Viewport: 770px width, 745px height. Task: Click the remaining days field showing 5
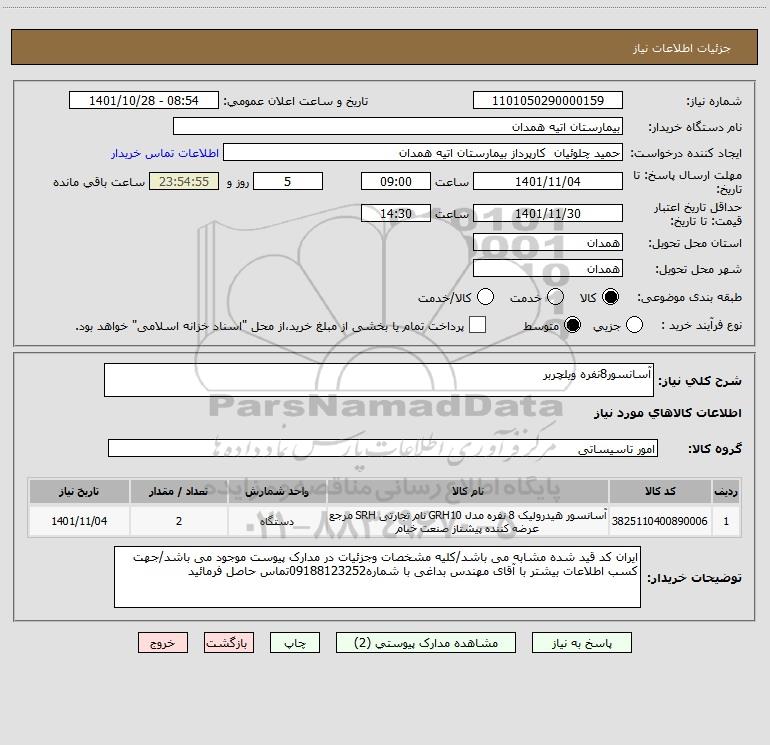pyautogui.click(x=288, y=181)
